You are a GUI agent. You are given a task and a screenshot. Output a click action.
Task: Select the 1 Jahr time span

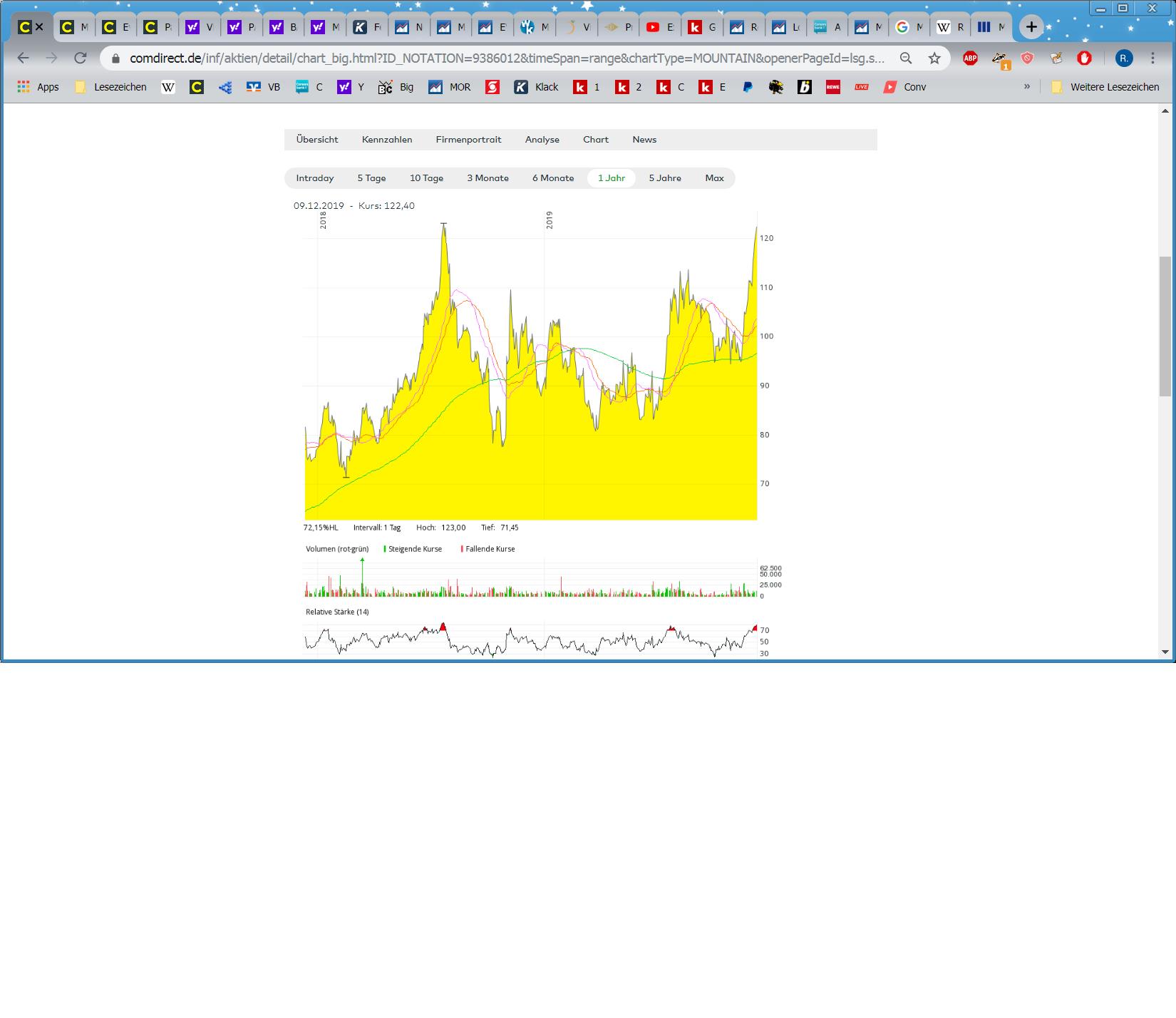pyautogui.click(x=612, y=178)
